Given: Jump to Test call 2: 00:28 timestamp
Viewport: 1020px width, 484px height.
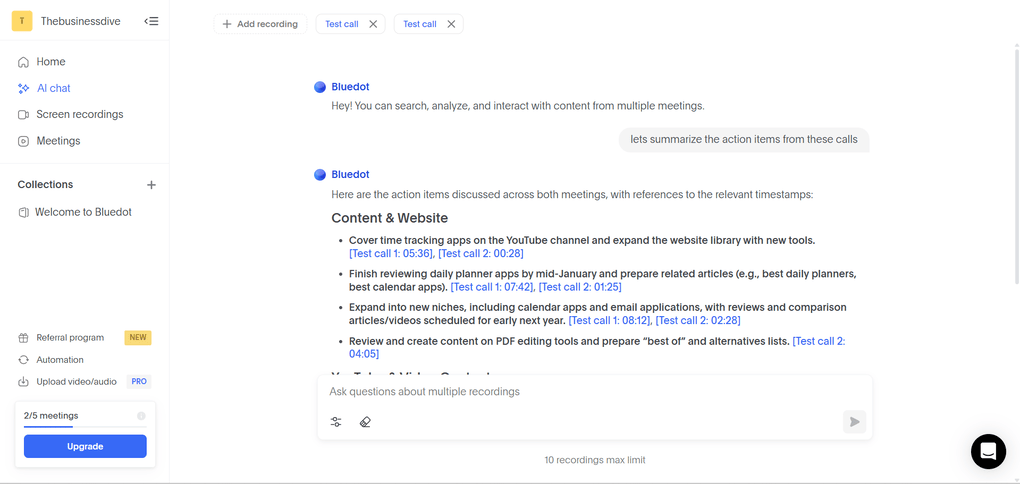Looking at the screenshot, I should coord(481,253).
